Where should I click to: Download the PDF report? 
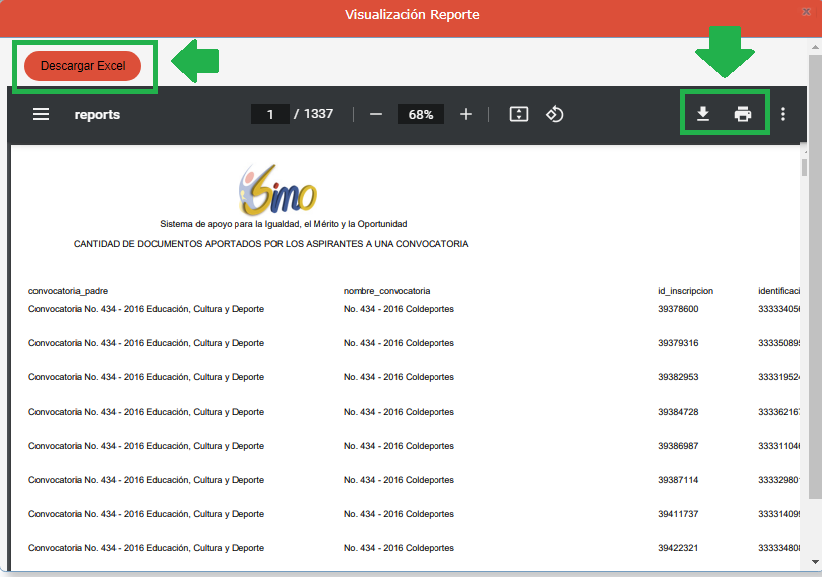click(703, 114)
